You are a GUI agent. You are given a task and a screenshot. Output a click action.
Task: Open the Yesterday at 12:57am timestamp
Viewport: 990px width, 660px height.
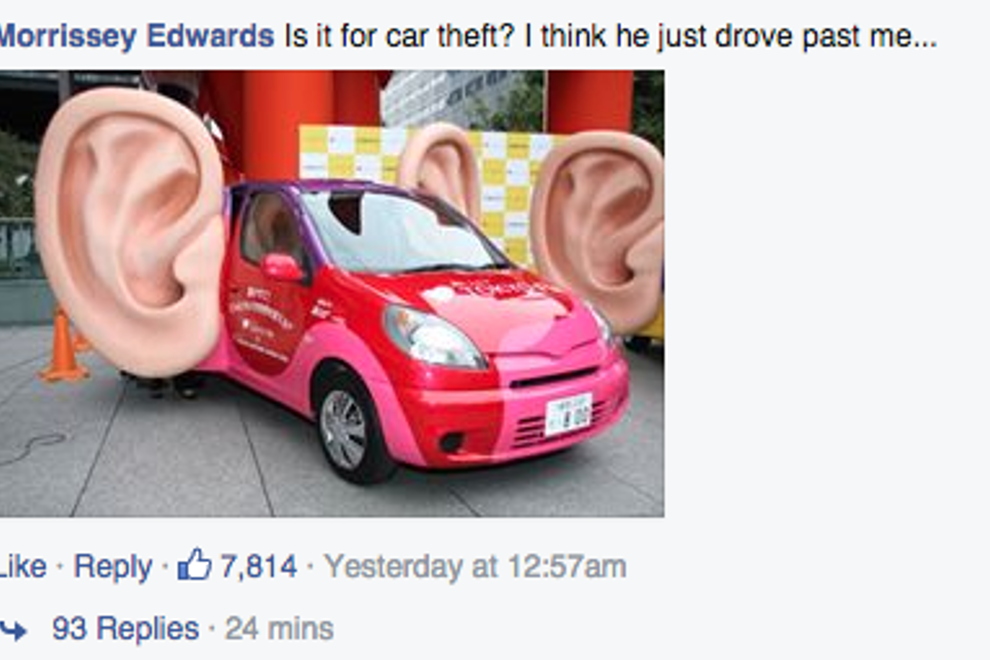[475, 566]
